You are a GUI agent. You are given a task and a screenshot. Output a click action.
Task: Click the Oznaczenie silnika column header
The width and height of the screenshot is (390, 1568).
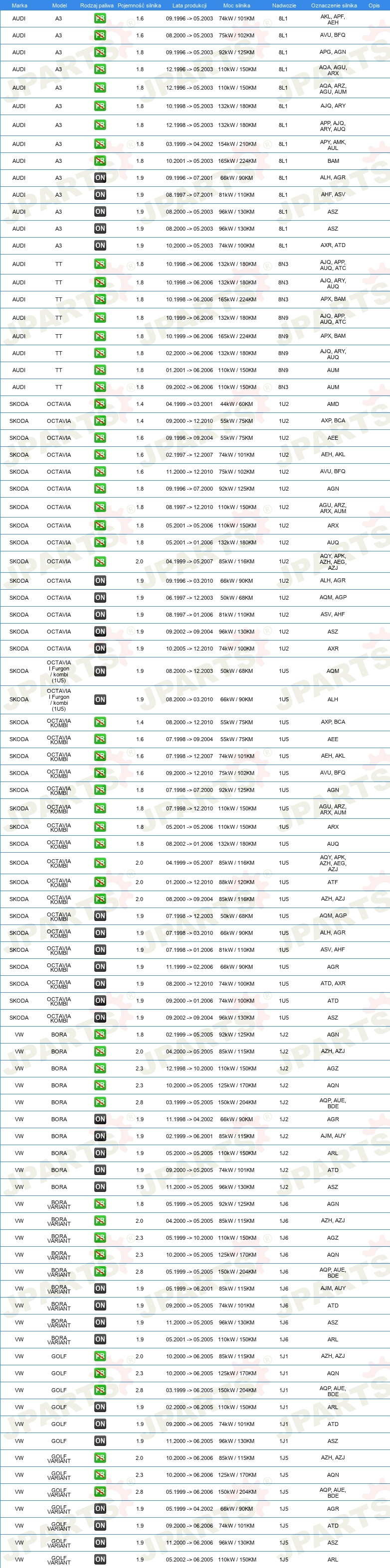pyautogui.click(x=333, y=5)
